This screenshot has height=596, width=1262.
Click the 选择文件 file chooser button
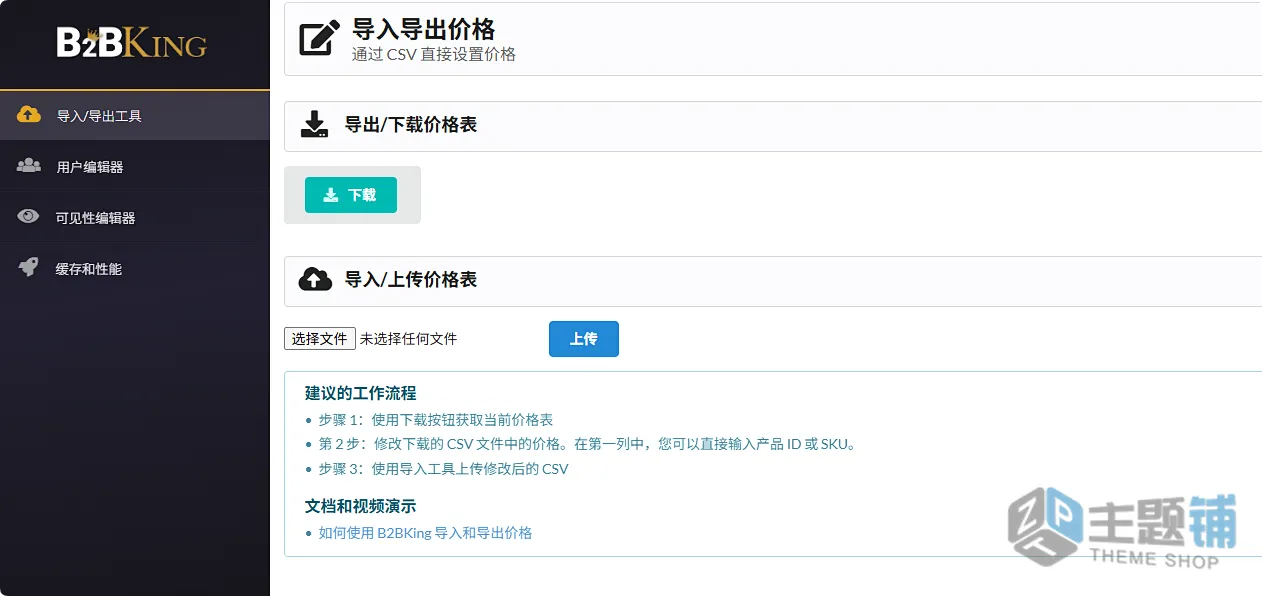coord(320,339)
